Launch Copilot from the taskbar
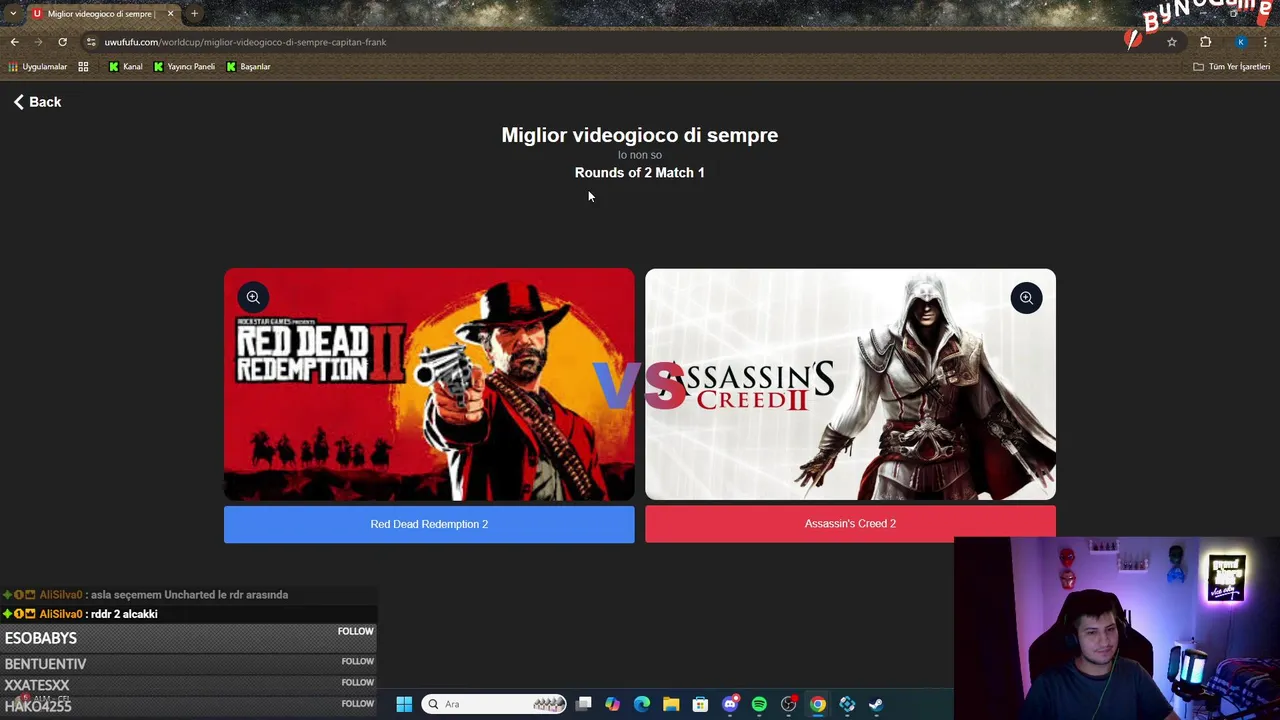This screenshot has width=1280, height=720. [x=612, y=704]
